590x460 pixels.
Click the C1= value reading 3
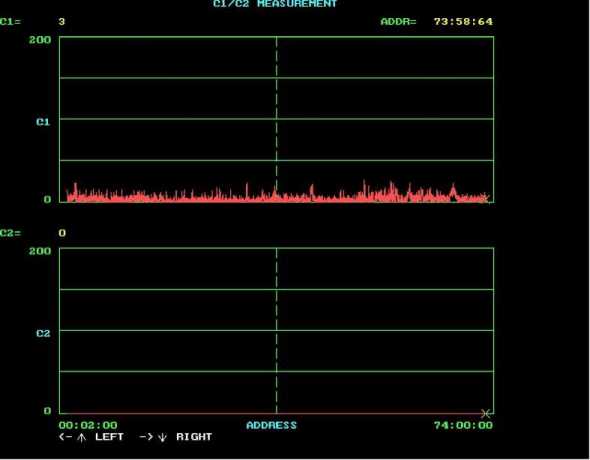[62, 21]
